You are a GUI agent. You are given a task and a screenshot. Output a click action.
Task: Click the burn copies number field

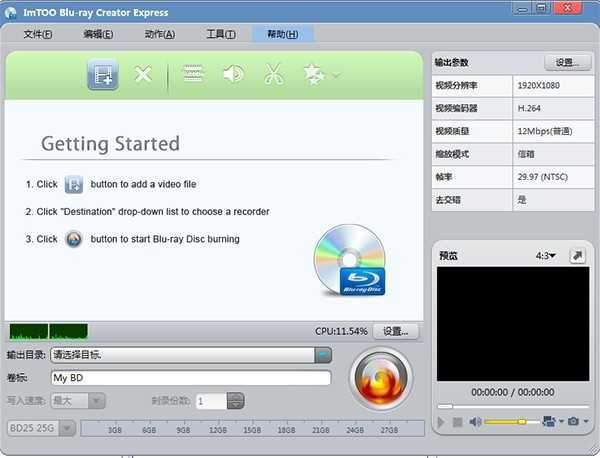pos(211,401)
